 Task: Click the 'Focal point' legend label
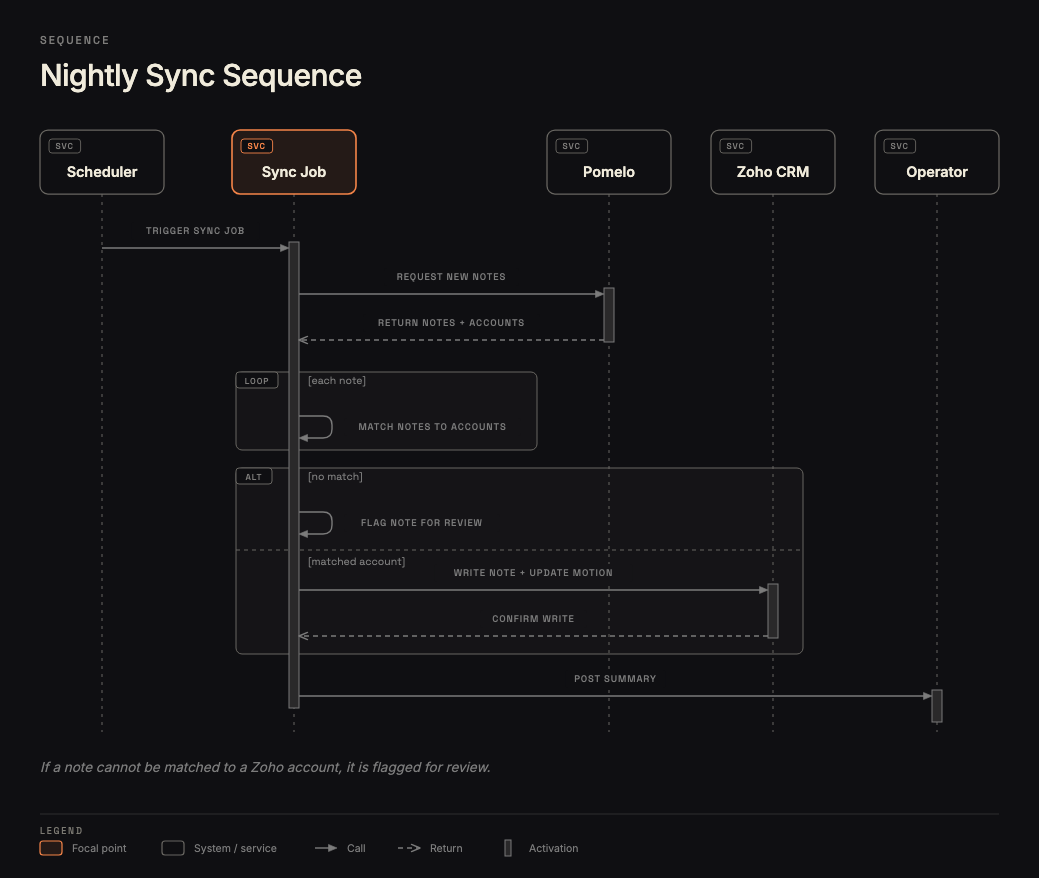(x=99, y=848)
